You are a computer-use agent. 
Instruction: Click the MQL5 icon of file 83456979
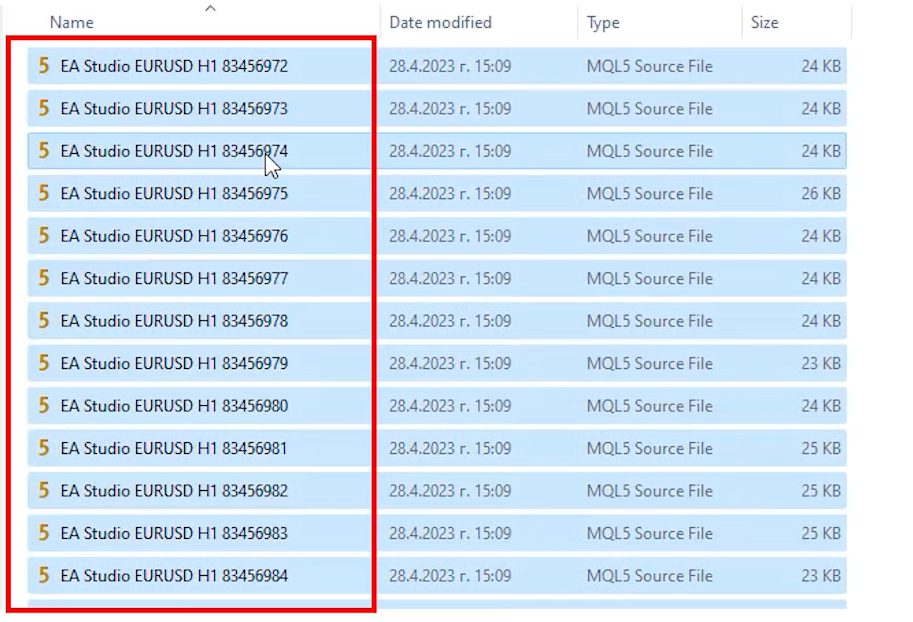43,363
